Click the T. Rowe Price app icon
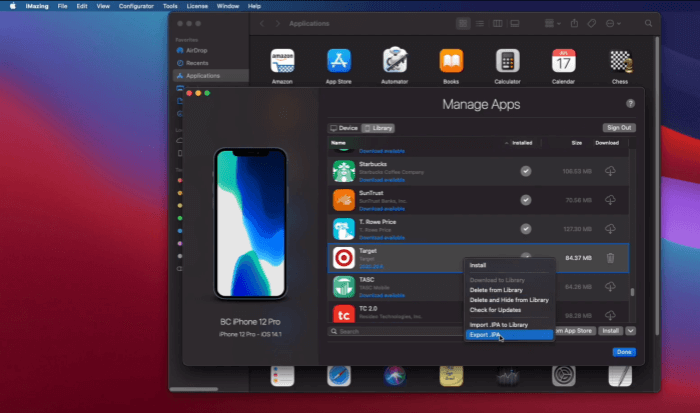This screenshot has width=700, height=413. 344,229
